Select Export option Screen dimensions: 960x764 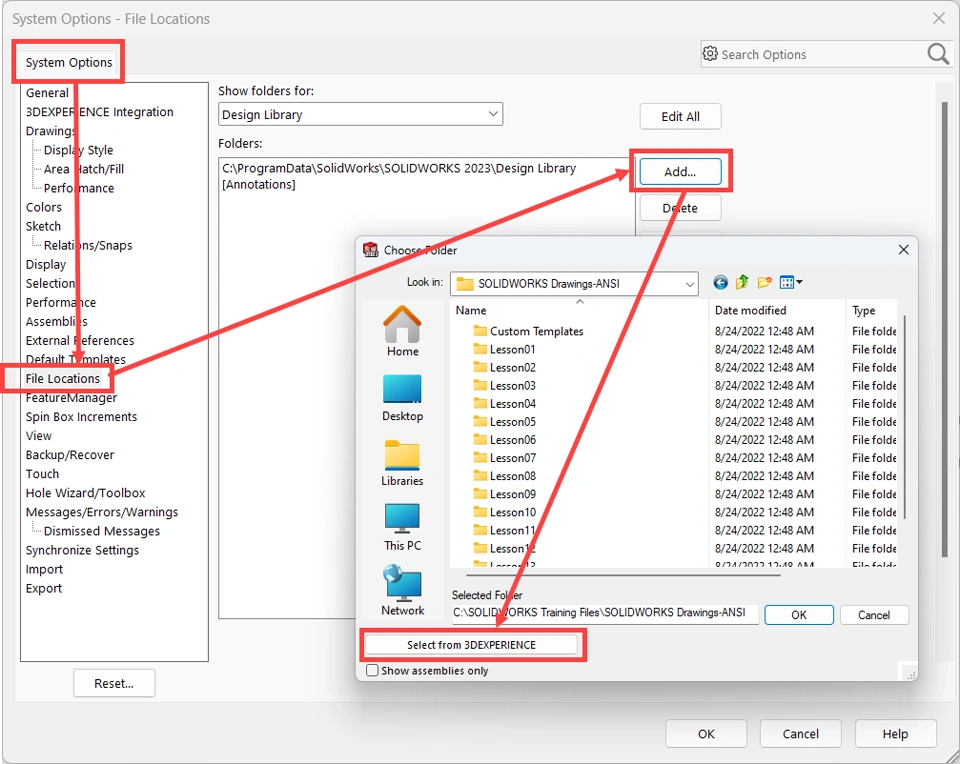click(x=43, y=588)
